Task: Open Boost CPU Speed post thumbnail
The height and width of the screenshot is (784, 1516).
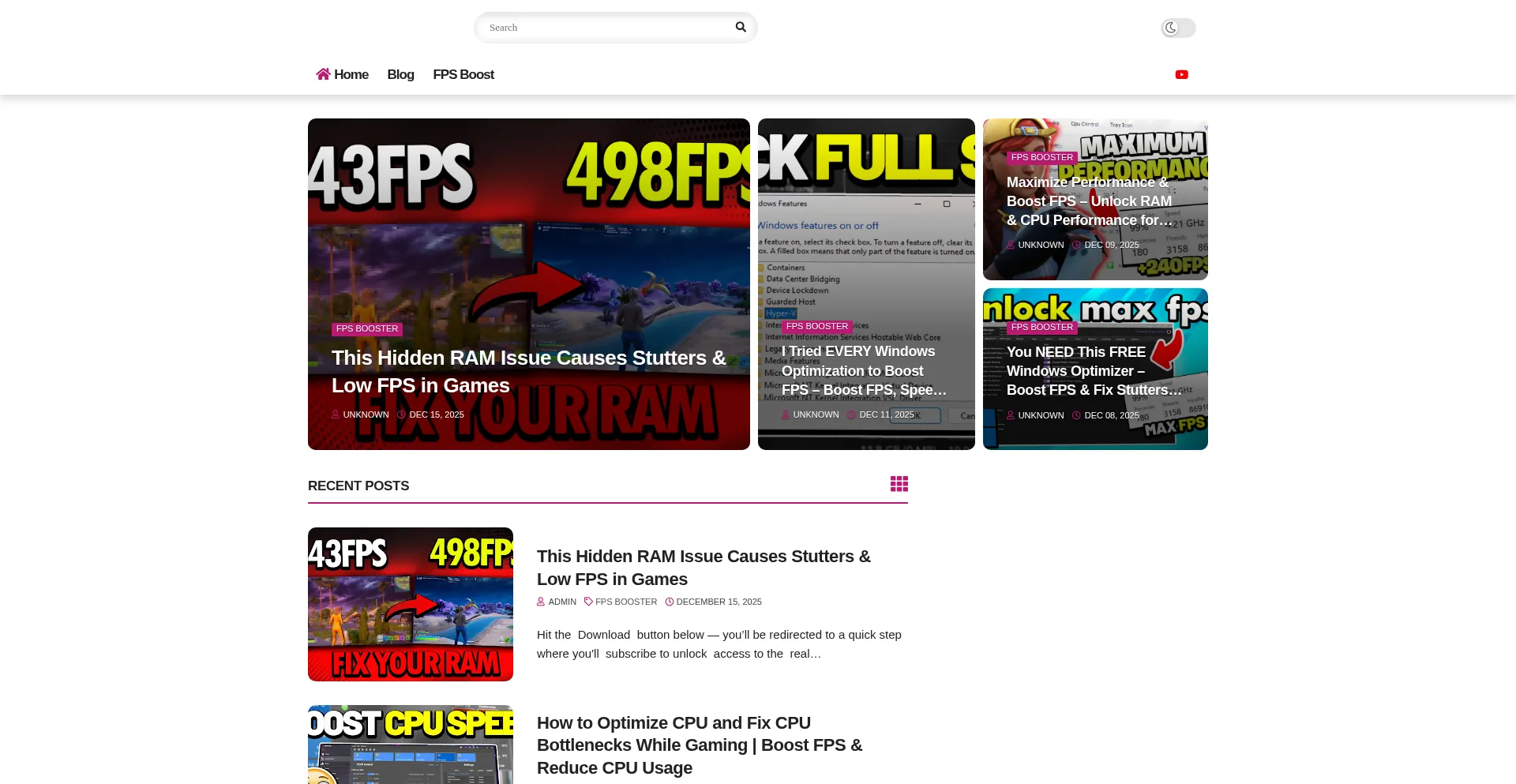Action: pyautogui.click(x=411, y=744)
